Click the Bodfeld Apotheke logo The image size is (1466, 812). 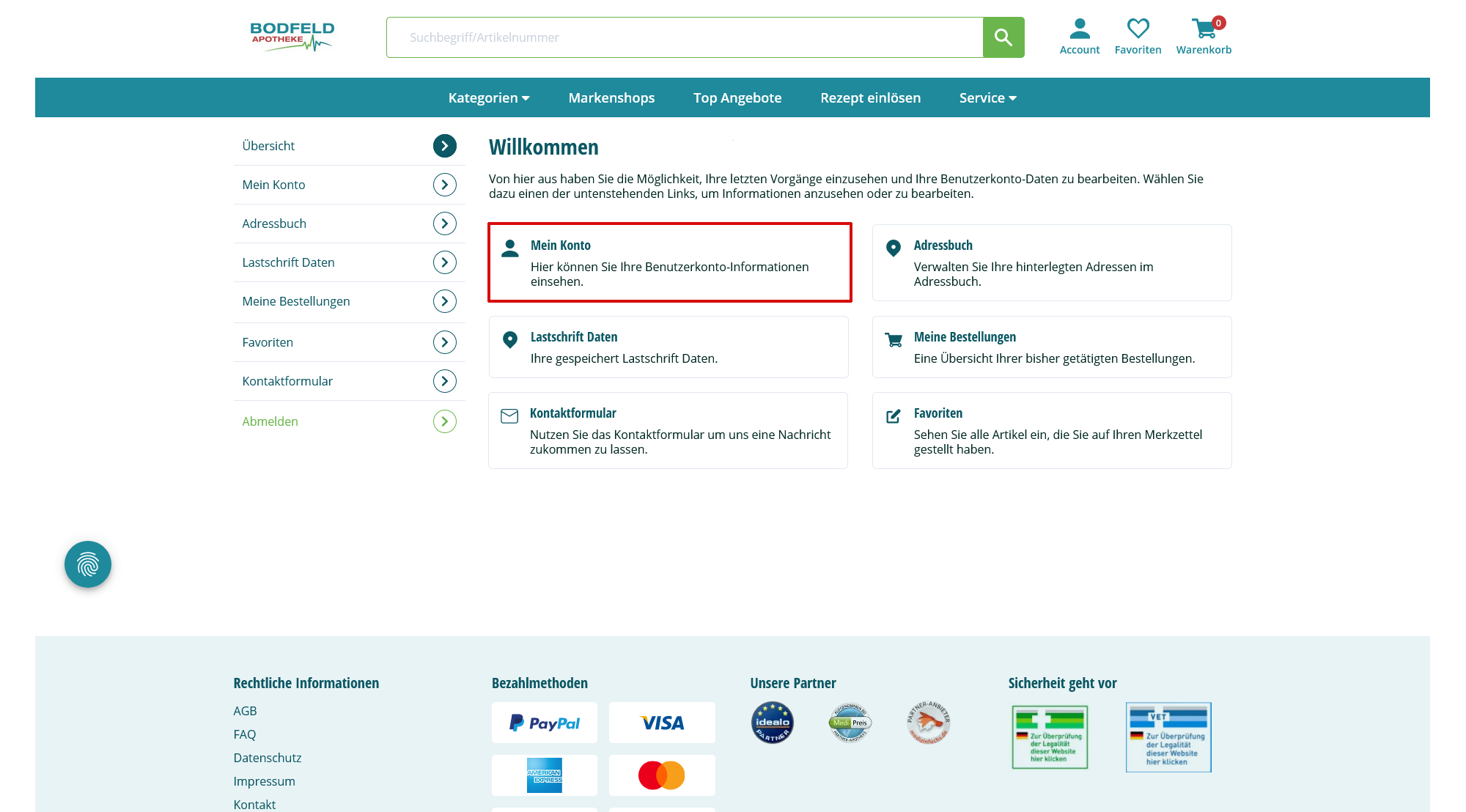point(292,37)
